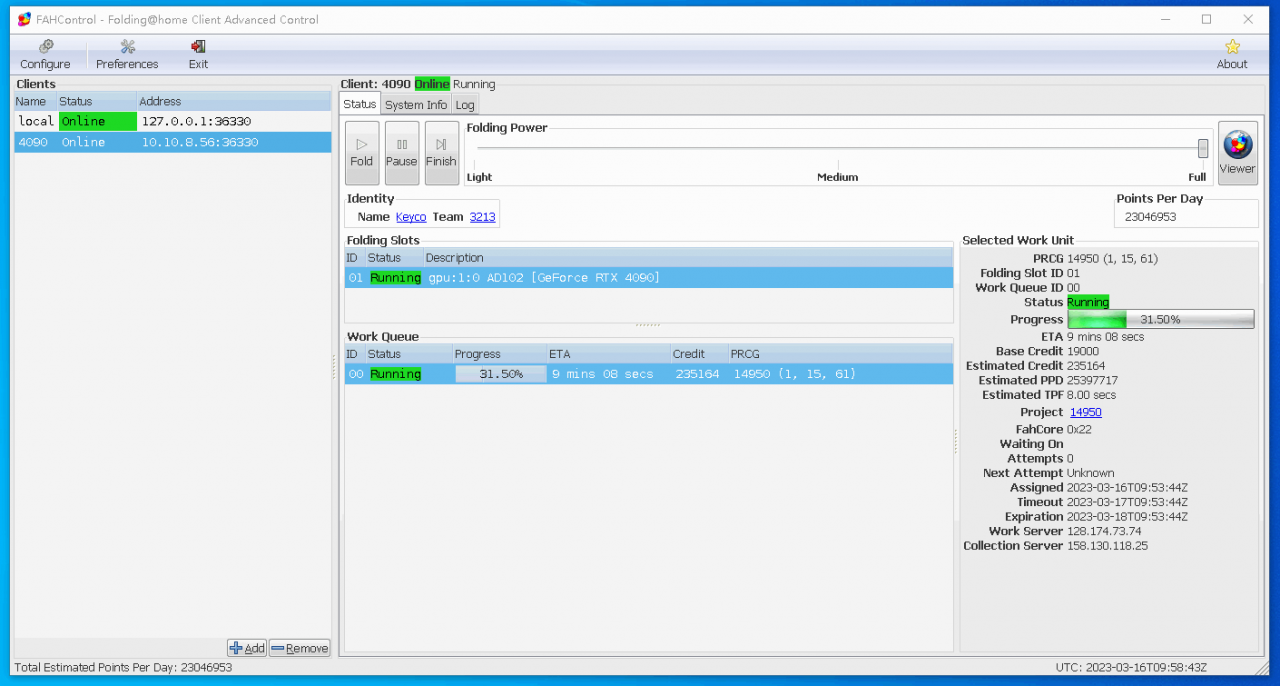Viewport: 1280px width, 686px height.
Task: Click the Work Server address 128.174.73.74
Action: point(1104,531)
